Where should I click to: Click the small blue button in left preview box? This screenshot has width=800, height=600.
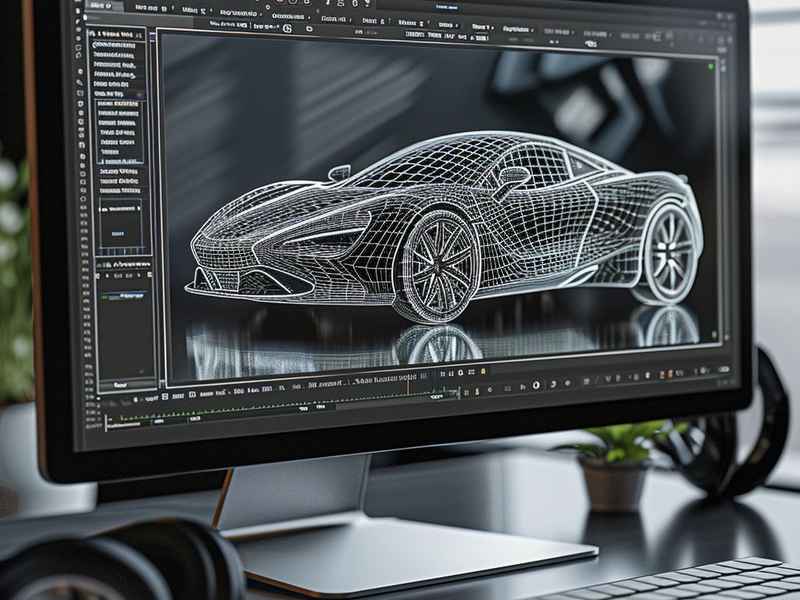point(118,234)
